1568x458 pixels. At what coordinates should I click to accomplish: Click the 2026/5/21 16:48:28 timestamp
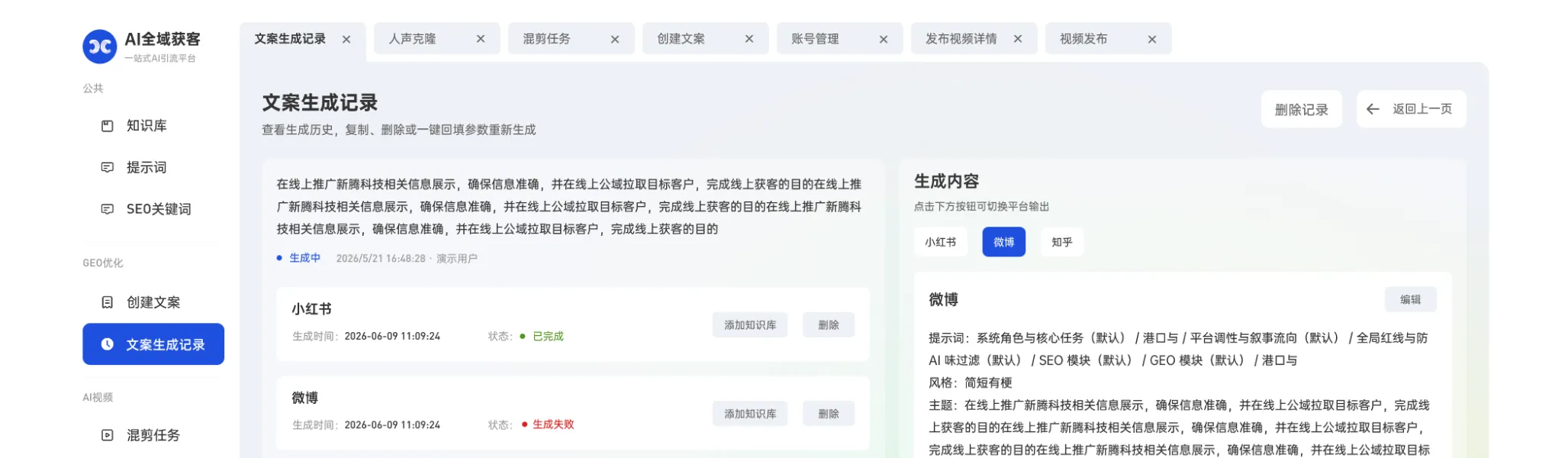click(381, 259)
